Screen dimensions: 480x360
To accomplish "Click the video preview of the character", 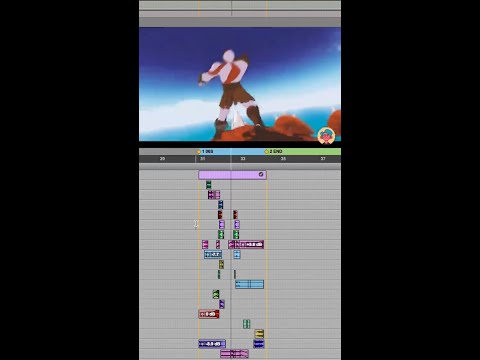I will pos(240,84).
